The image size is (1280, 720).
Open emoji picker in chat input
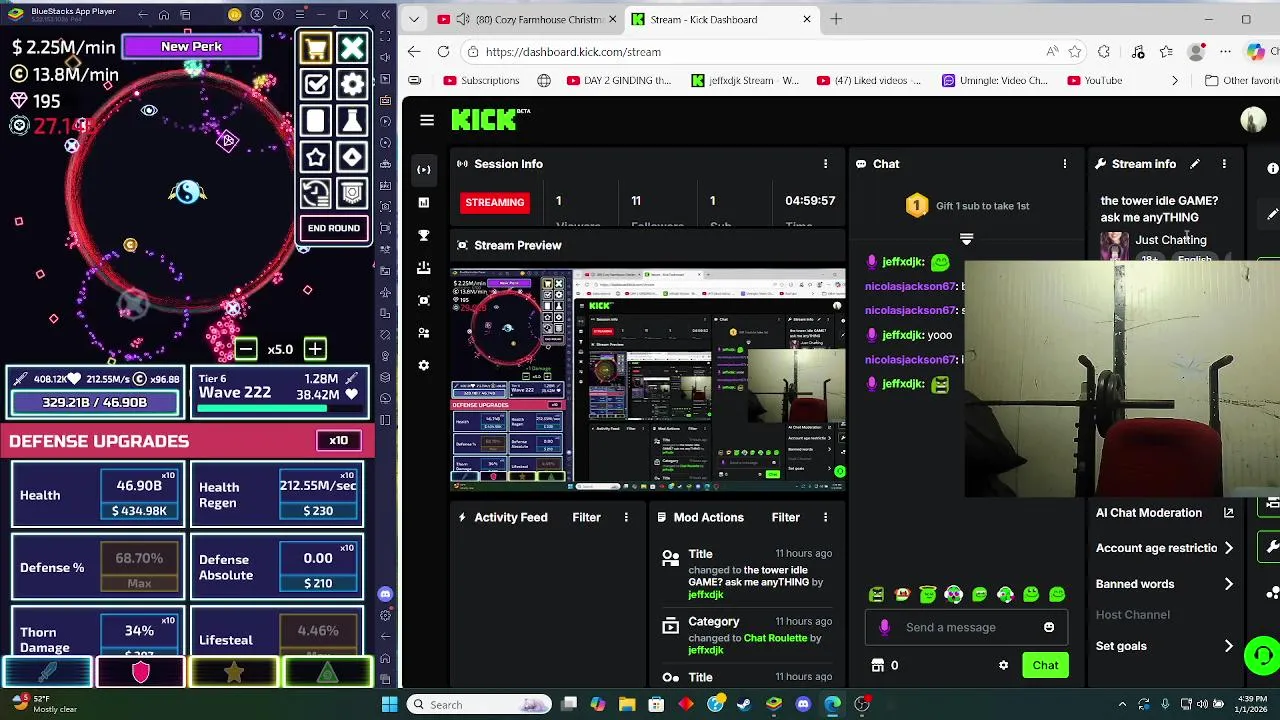1049,627
